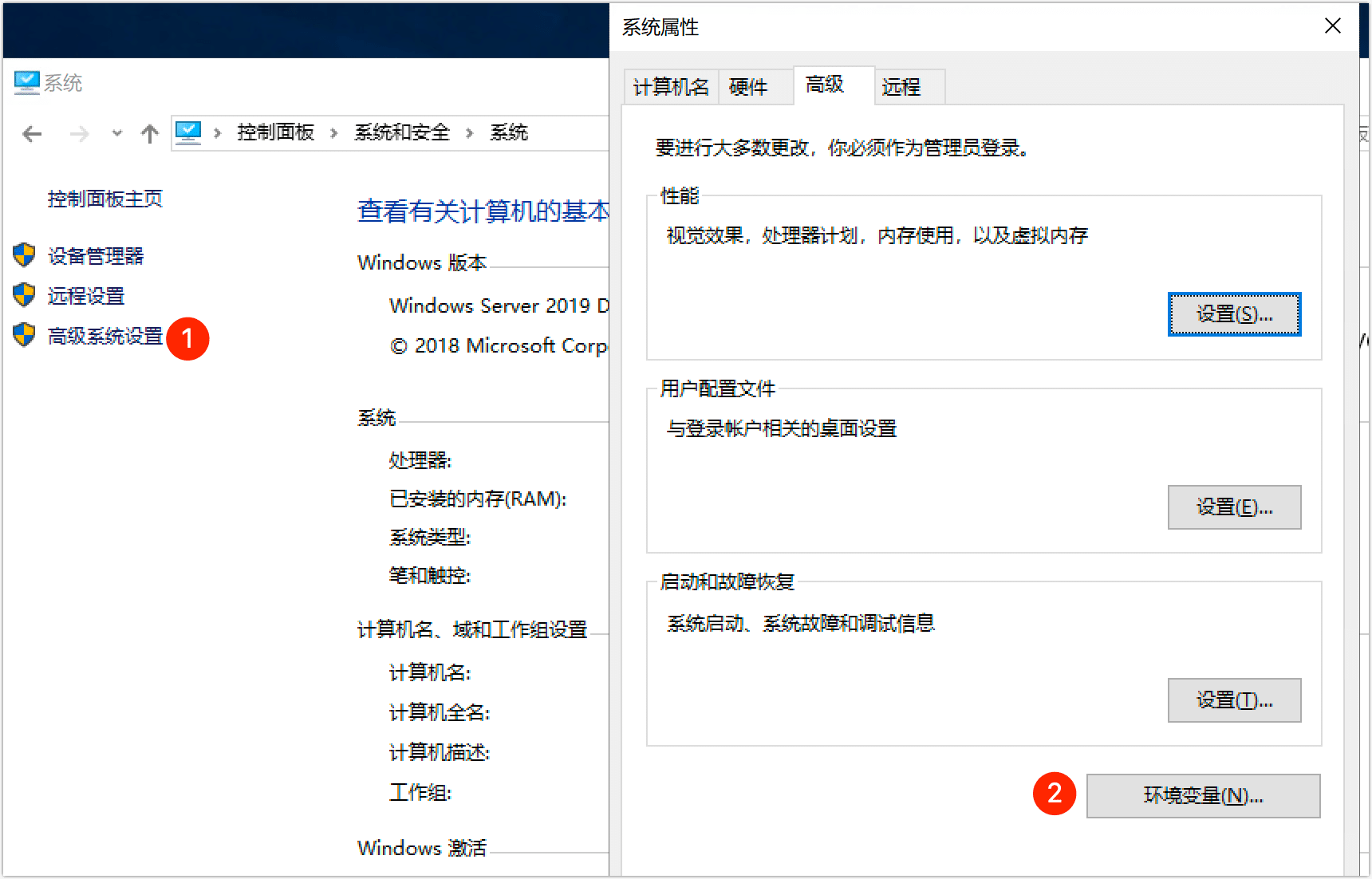
Task: Expand the breadcrumb arrow after 控制面板
Action: click(333, 132)
